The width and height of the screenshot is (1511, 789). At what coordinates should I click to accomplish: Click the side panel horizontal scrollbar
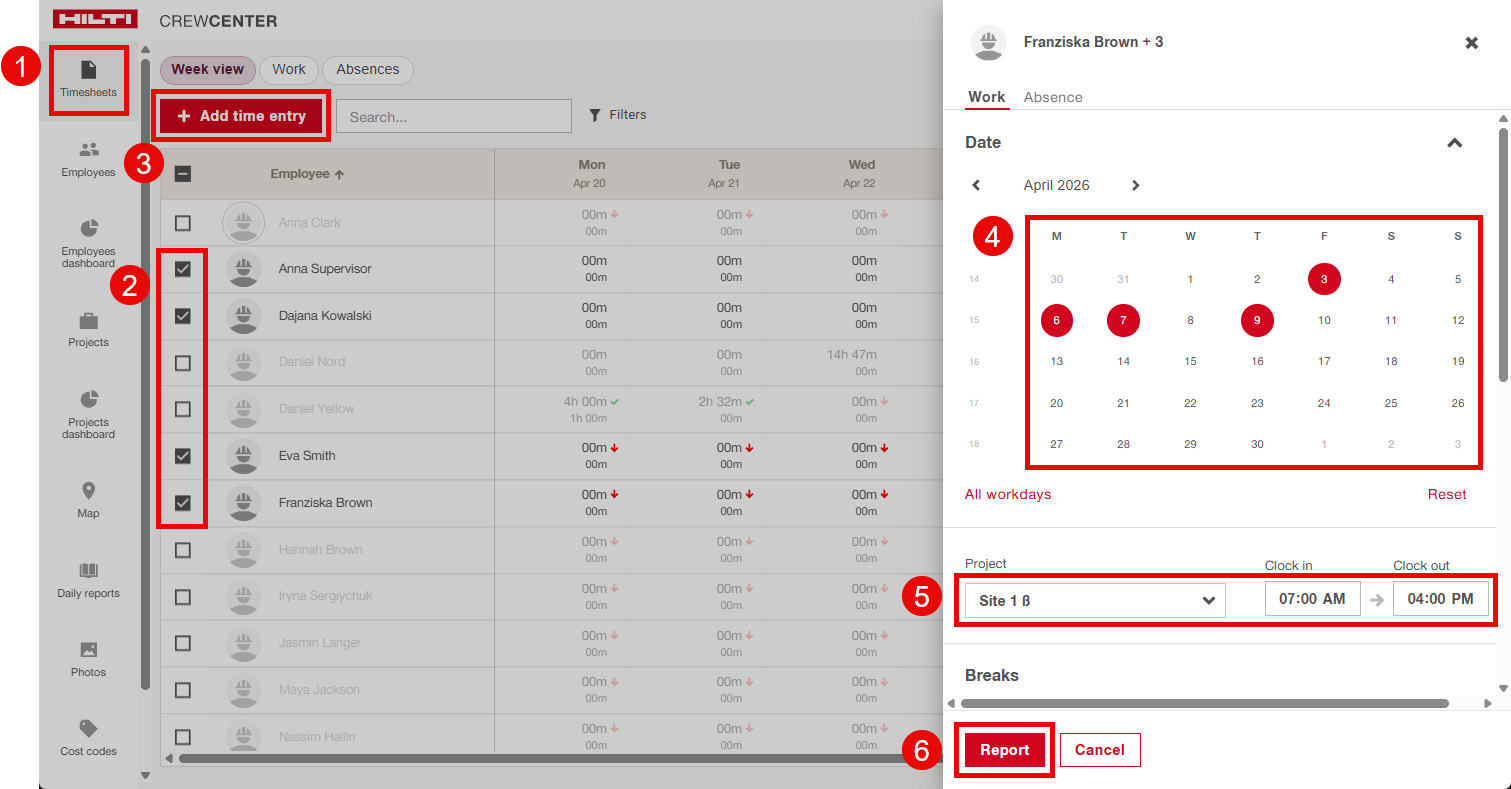1204,703
